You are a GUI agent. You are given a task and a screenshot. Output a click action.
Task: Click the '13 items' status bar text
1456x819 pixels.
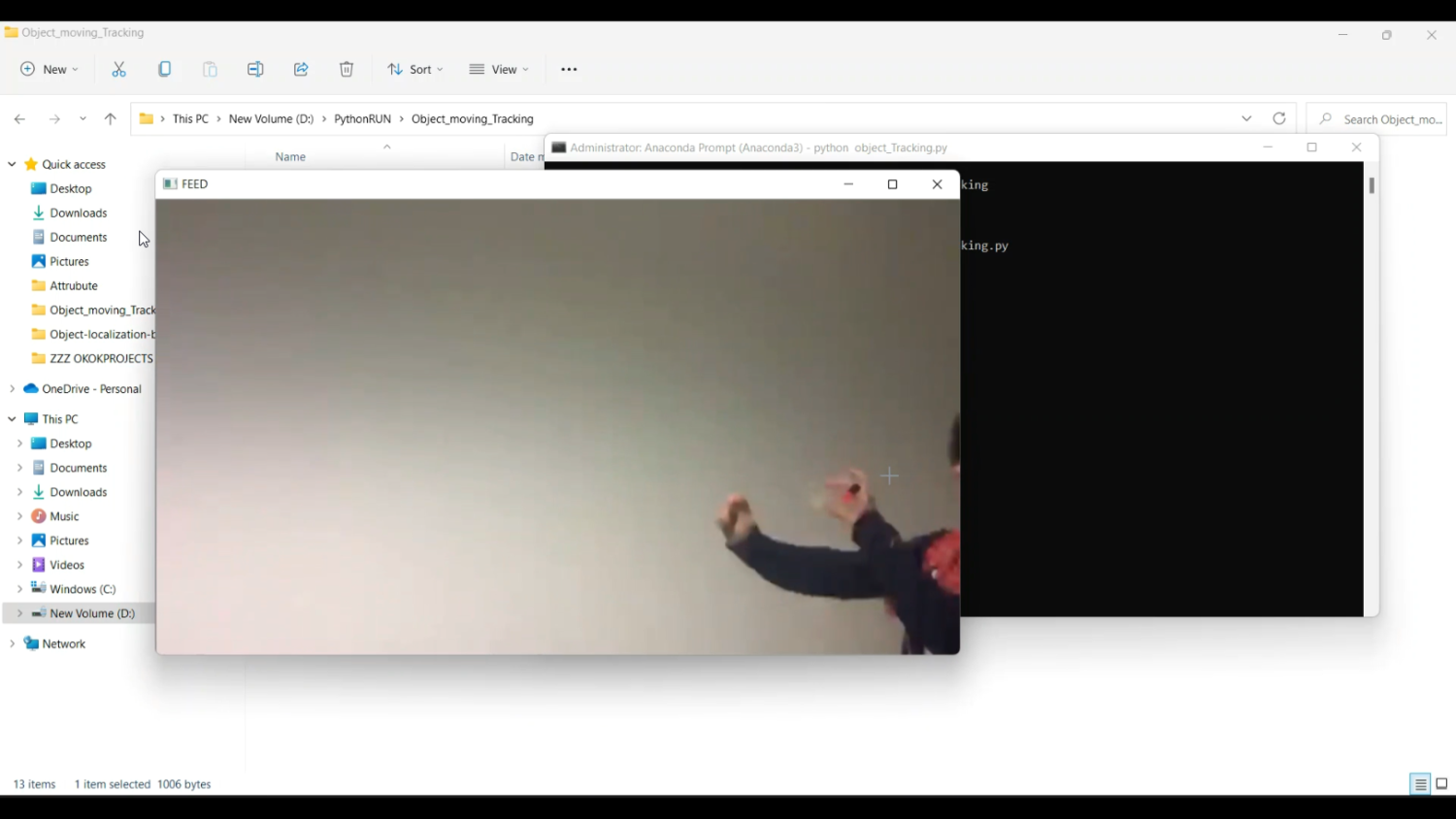point(34,784)
